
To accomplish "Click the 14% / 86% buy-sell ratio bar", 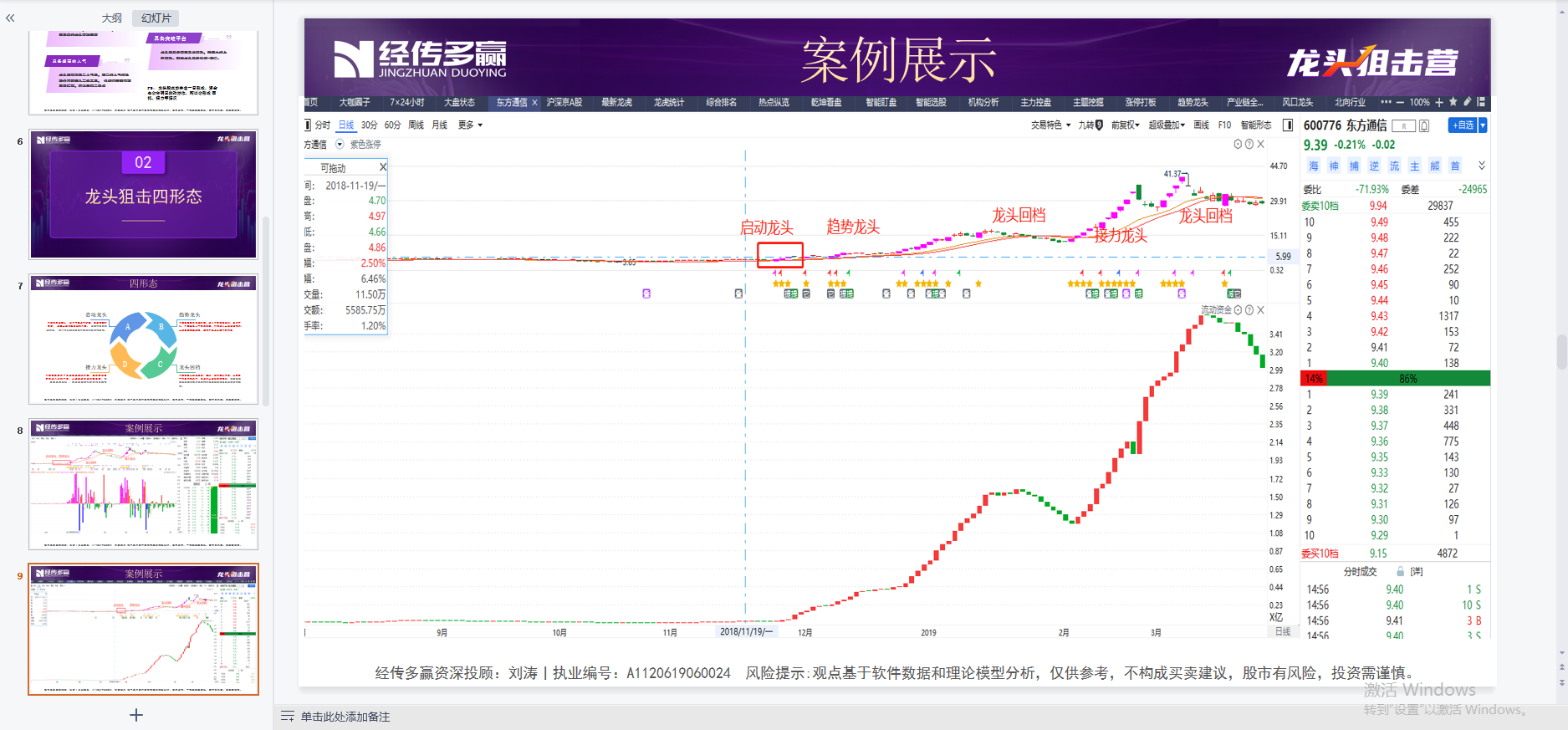I will click(1395, 379).
